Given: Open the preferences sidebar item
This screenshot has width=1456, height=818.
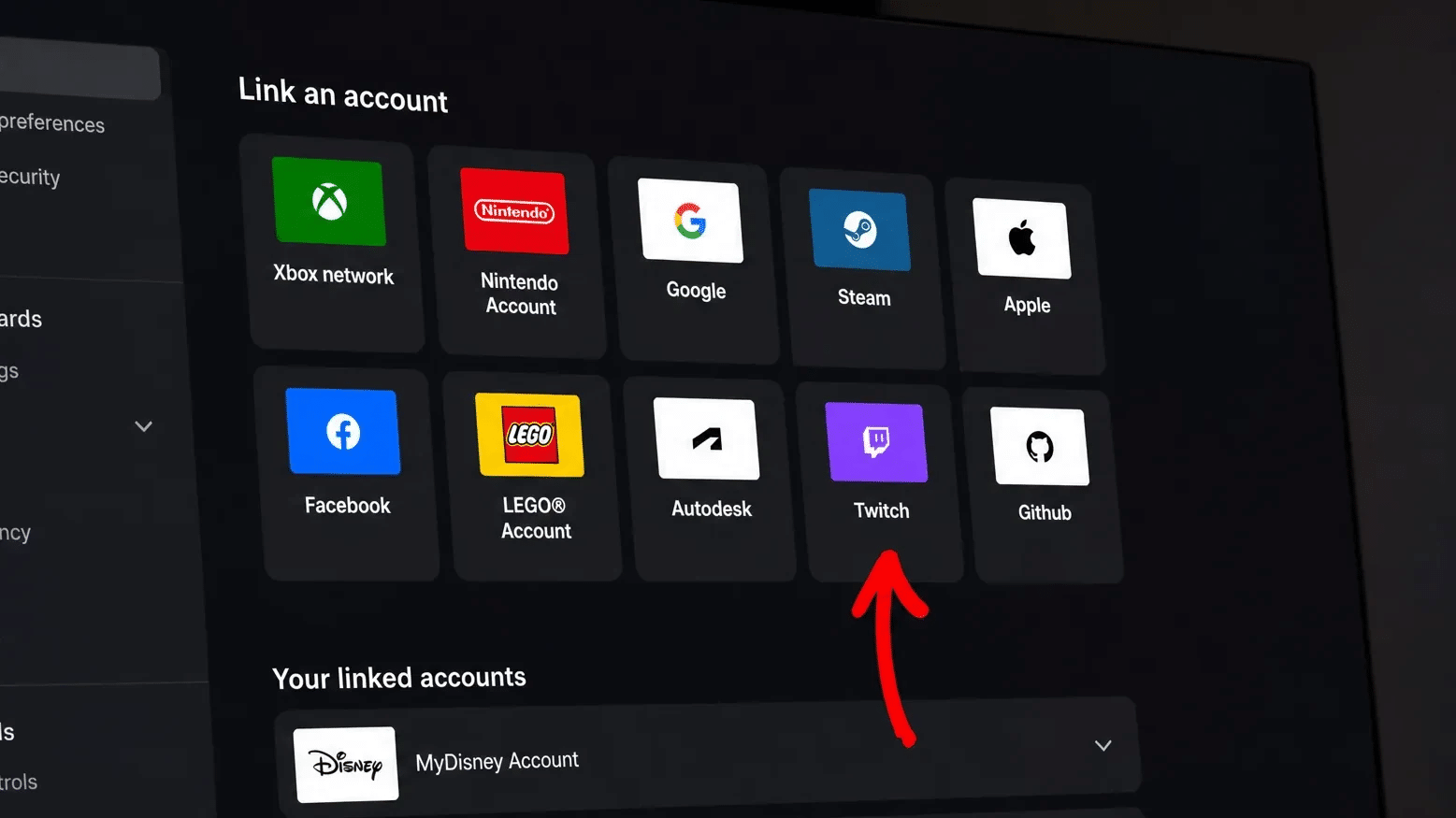Looking at the screenshot, I should (x=52, y=122).
